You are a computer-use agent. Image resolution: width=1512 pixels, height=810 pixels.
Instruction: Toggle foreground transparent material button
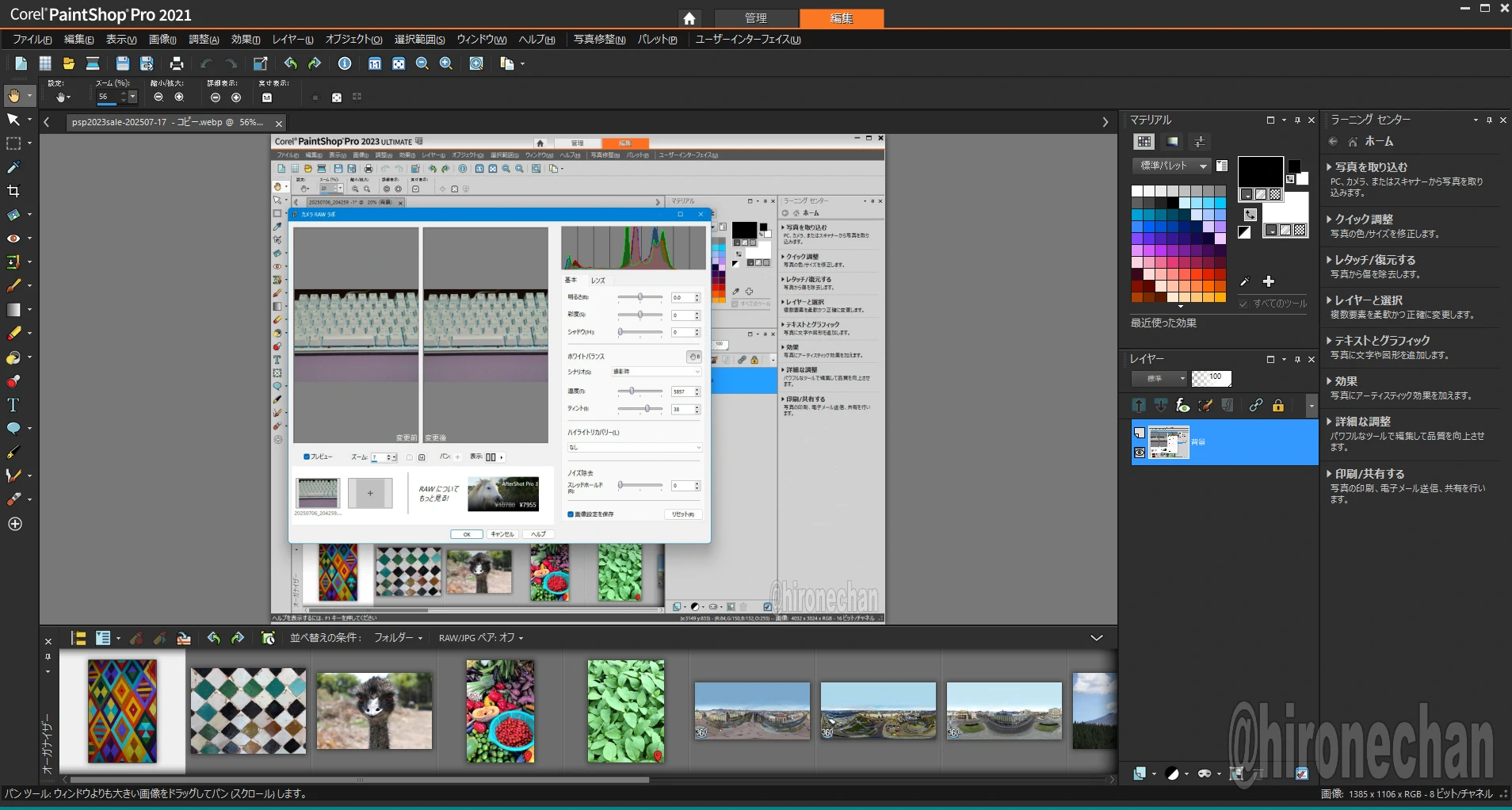(1274, 194)
